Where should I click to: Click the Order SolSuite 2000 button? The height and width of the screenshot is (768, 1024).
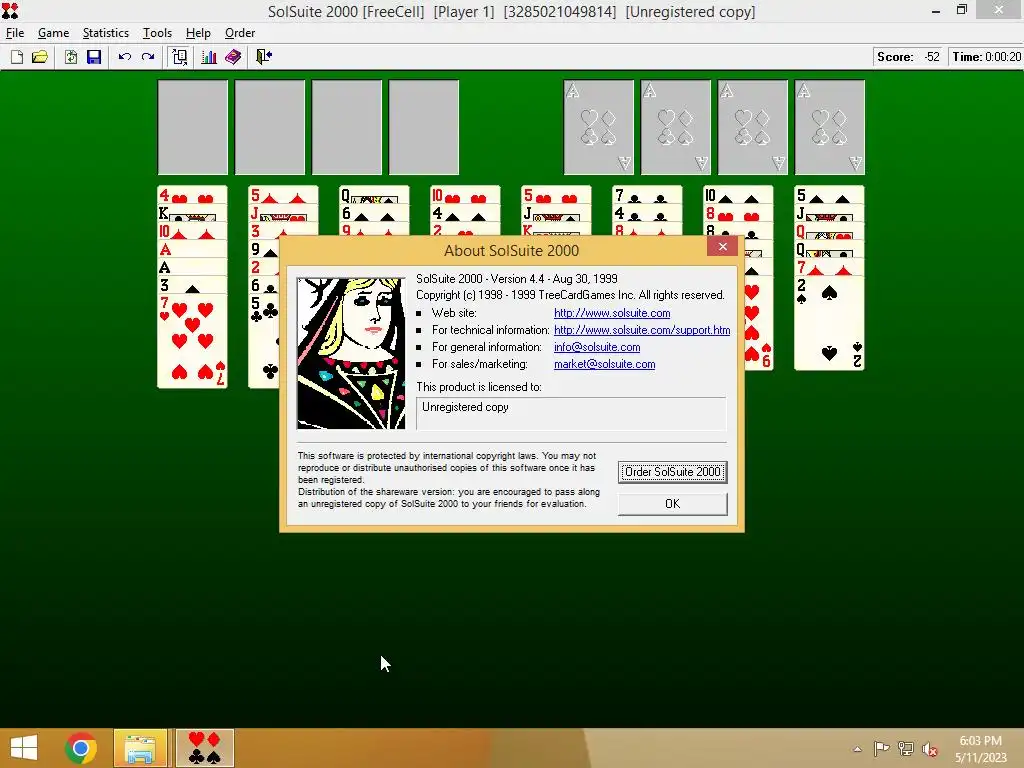pyautogui.click(x=673, y=472)
